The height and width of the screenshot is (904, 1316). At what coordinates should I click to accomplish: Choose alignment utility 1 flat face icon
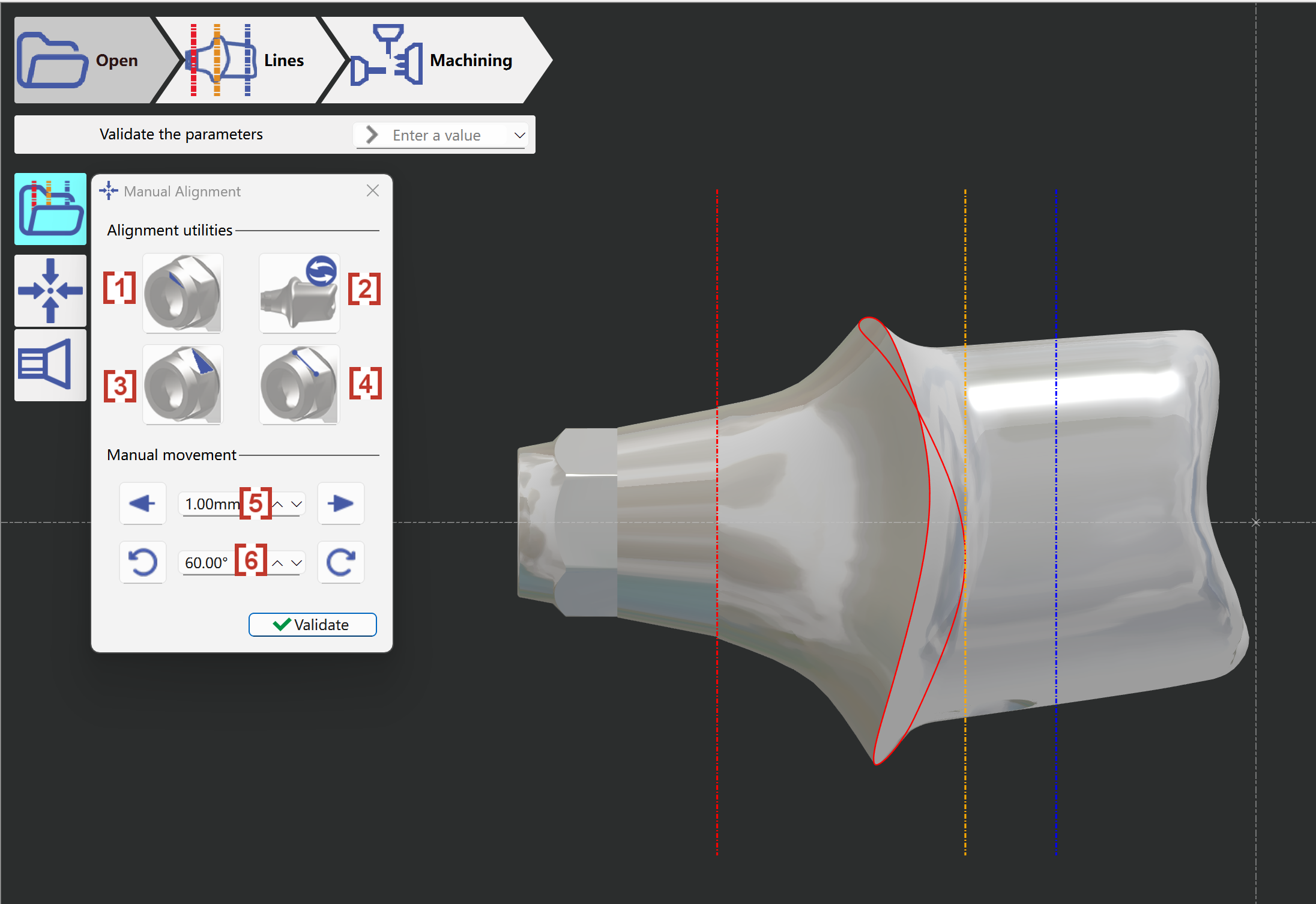tap(183, 293)
